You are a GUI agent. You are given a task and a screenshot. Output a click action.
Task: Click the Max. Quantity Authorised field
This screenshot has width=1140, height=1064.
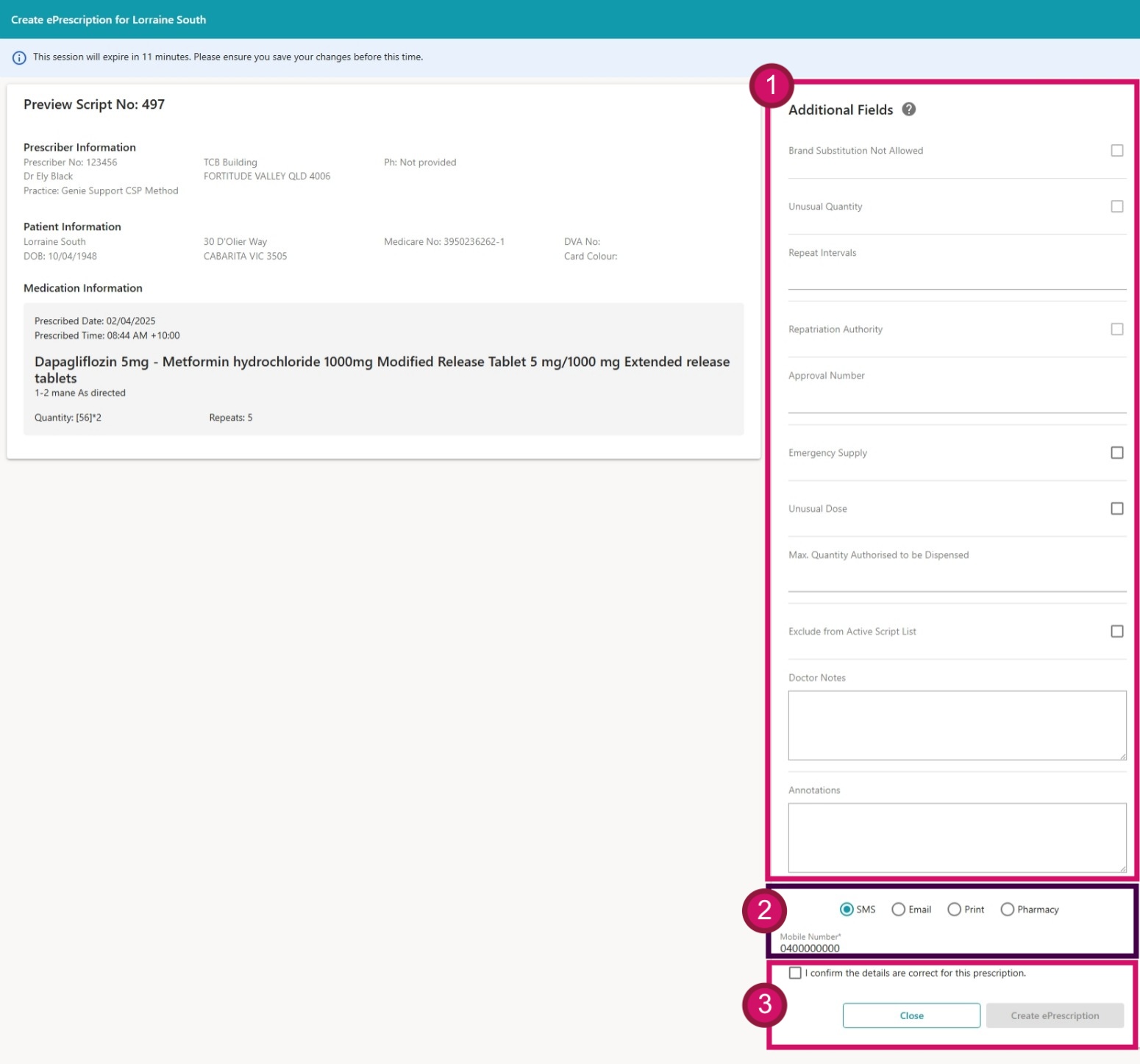pyautogui.click(x=956, y=580)
